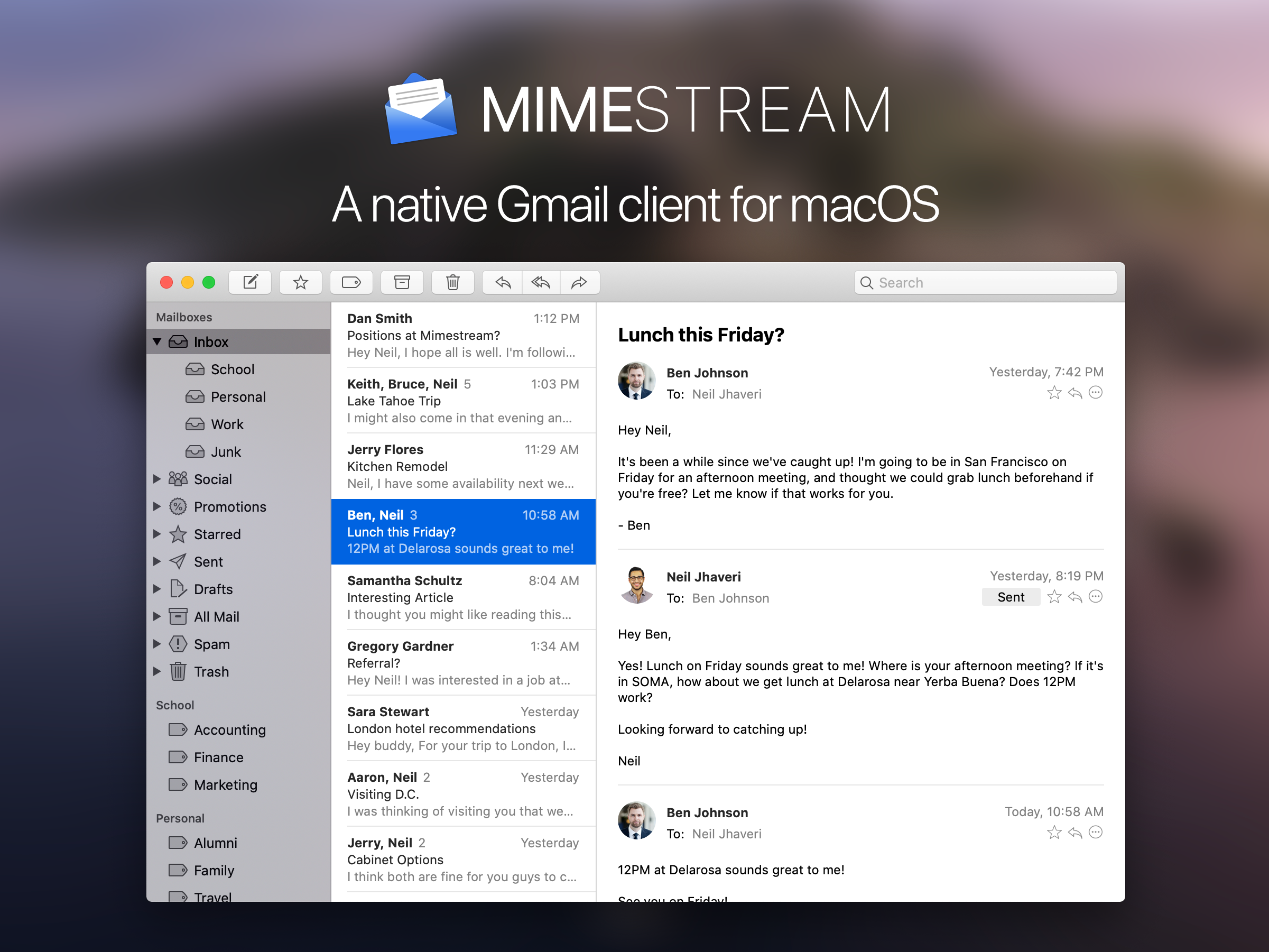1269x952 pixels.
Task: Click the trash delete toolbar icon
Action: (x=452, y=282)
